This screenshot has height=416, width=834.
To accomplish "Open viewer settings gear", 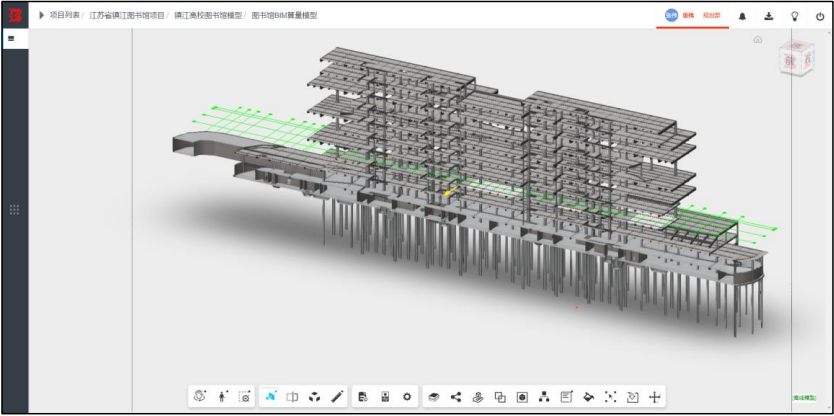I will [x=407, y=396].
